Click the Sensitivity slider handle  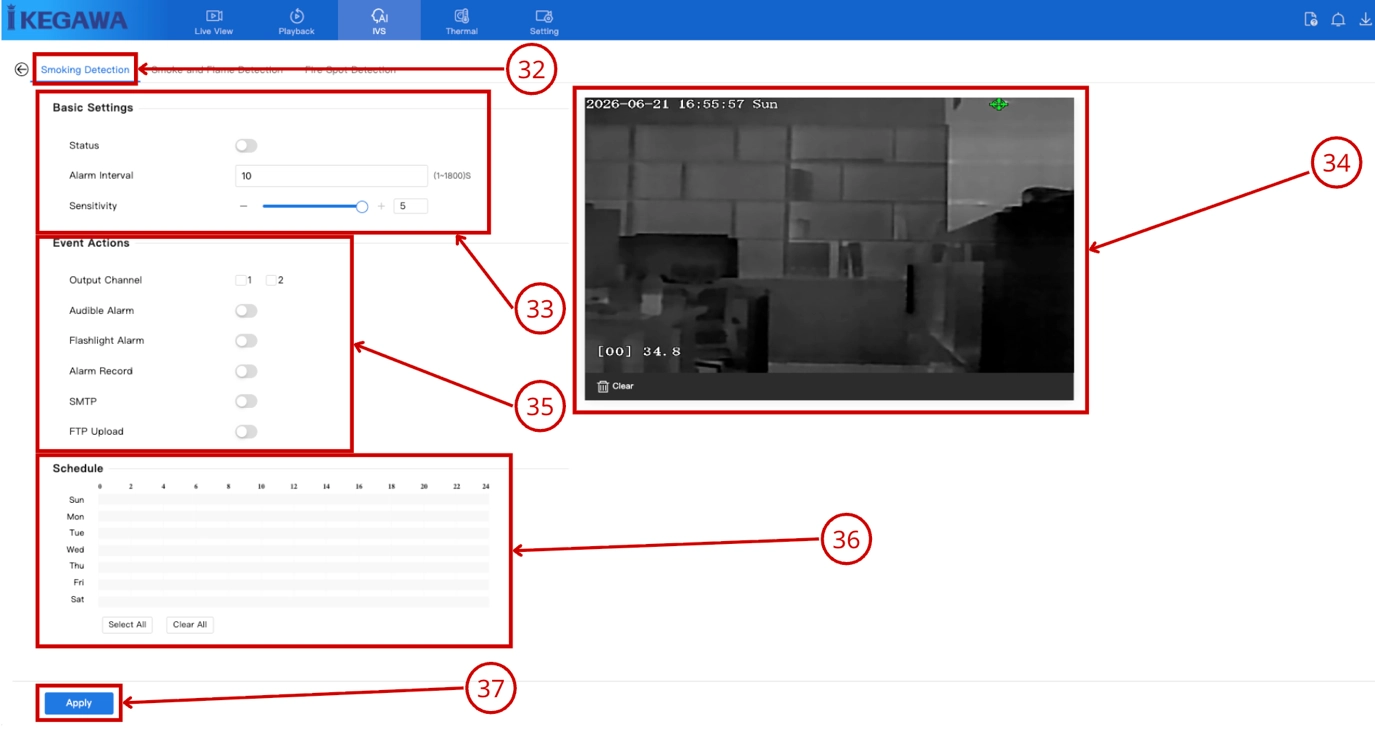[x=362, y=207]
